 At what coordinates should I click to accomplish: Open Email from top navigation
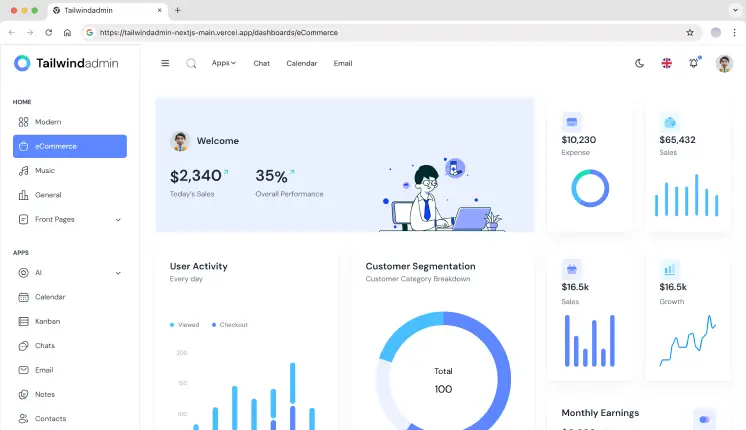(343, 63)
